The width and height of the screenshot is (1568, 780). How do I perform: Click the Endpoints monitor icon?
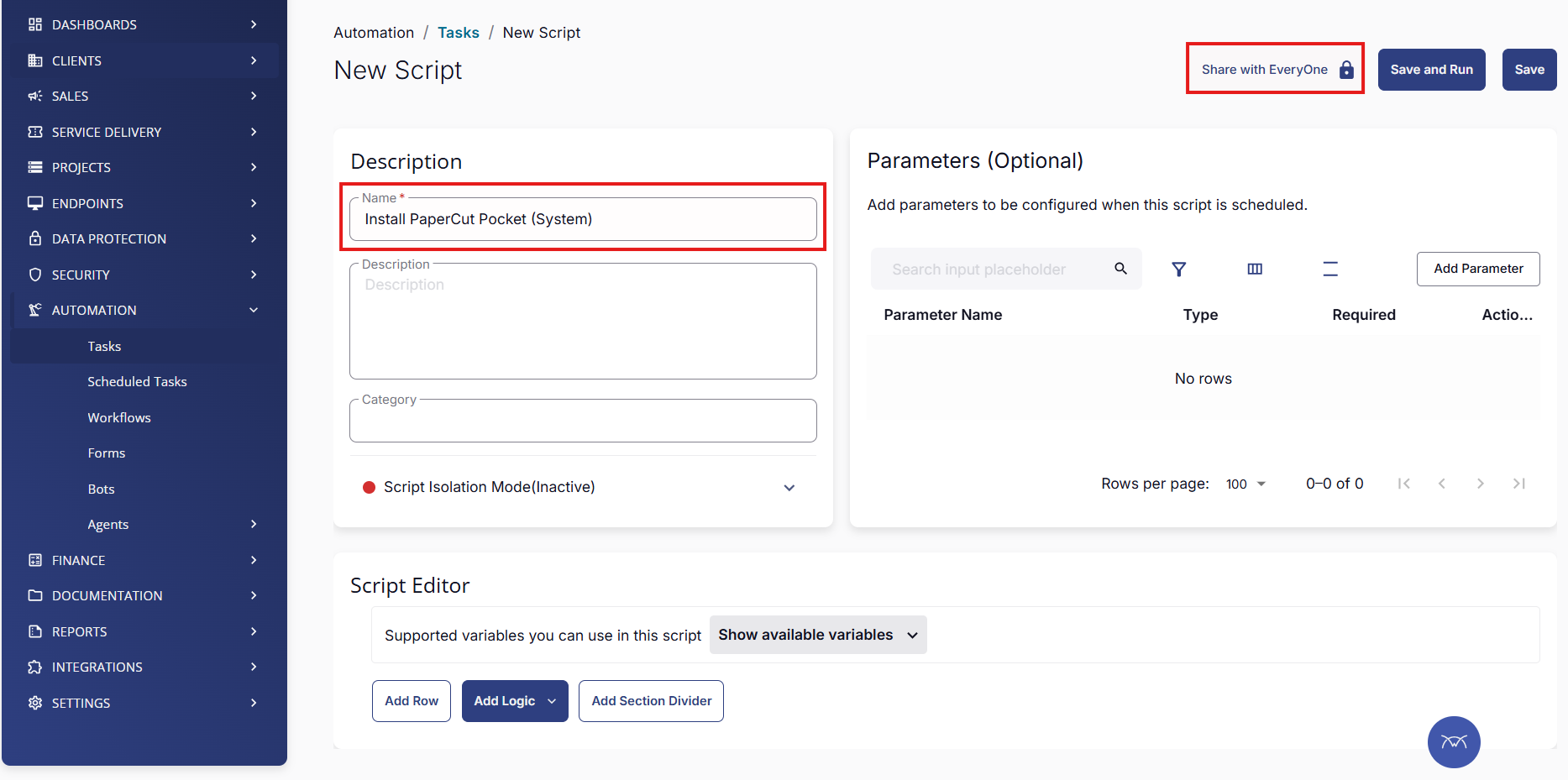(35, 203)
